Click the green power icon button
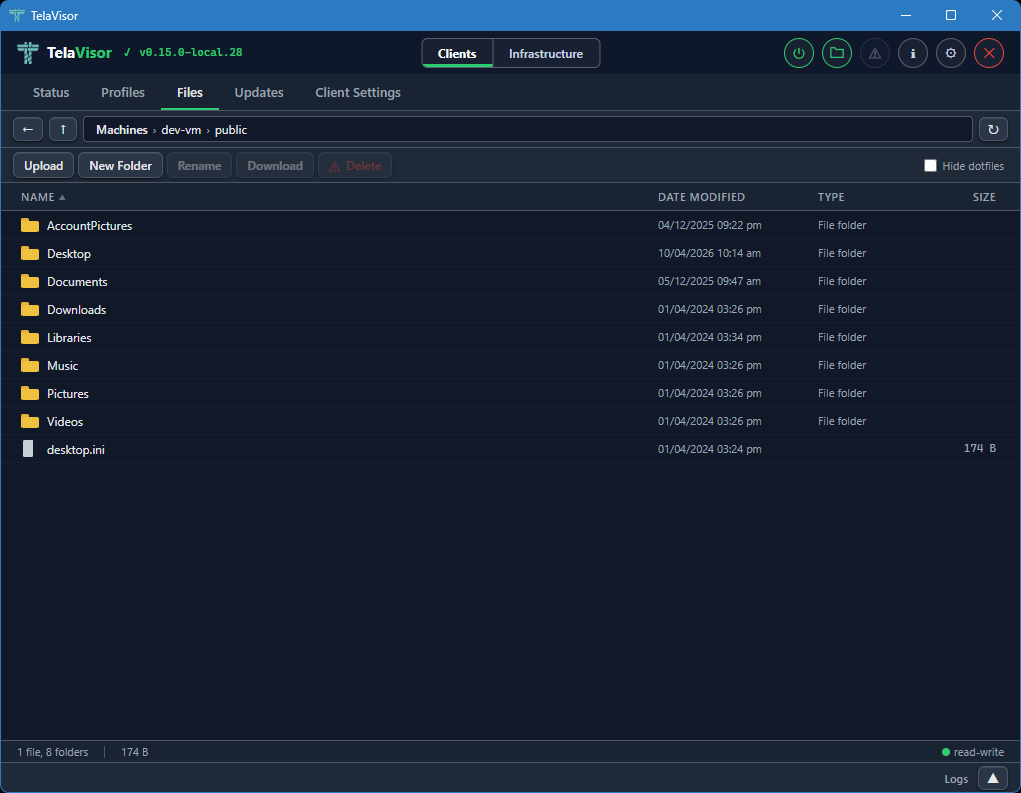This screenshot has width=1021, height=793. point(798,53)
